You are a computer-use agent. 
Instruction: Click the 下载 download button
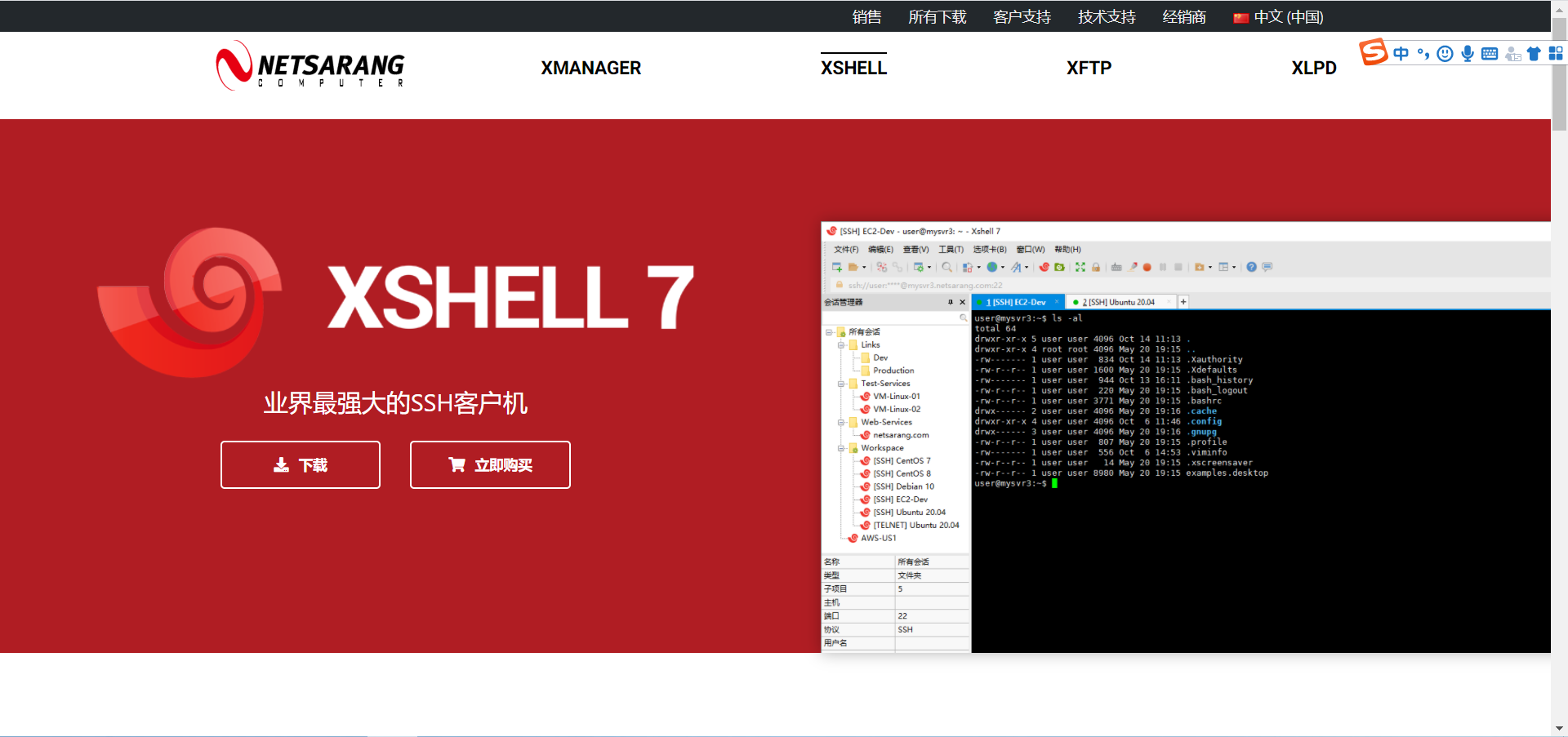pyautogui.click(x=301, y=465)
